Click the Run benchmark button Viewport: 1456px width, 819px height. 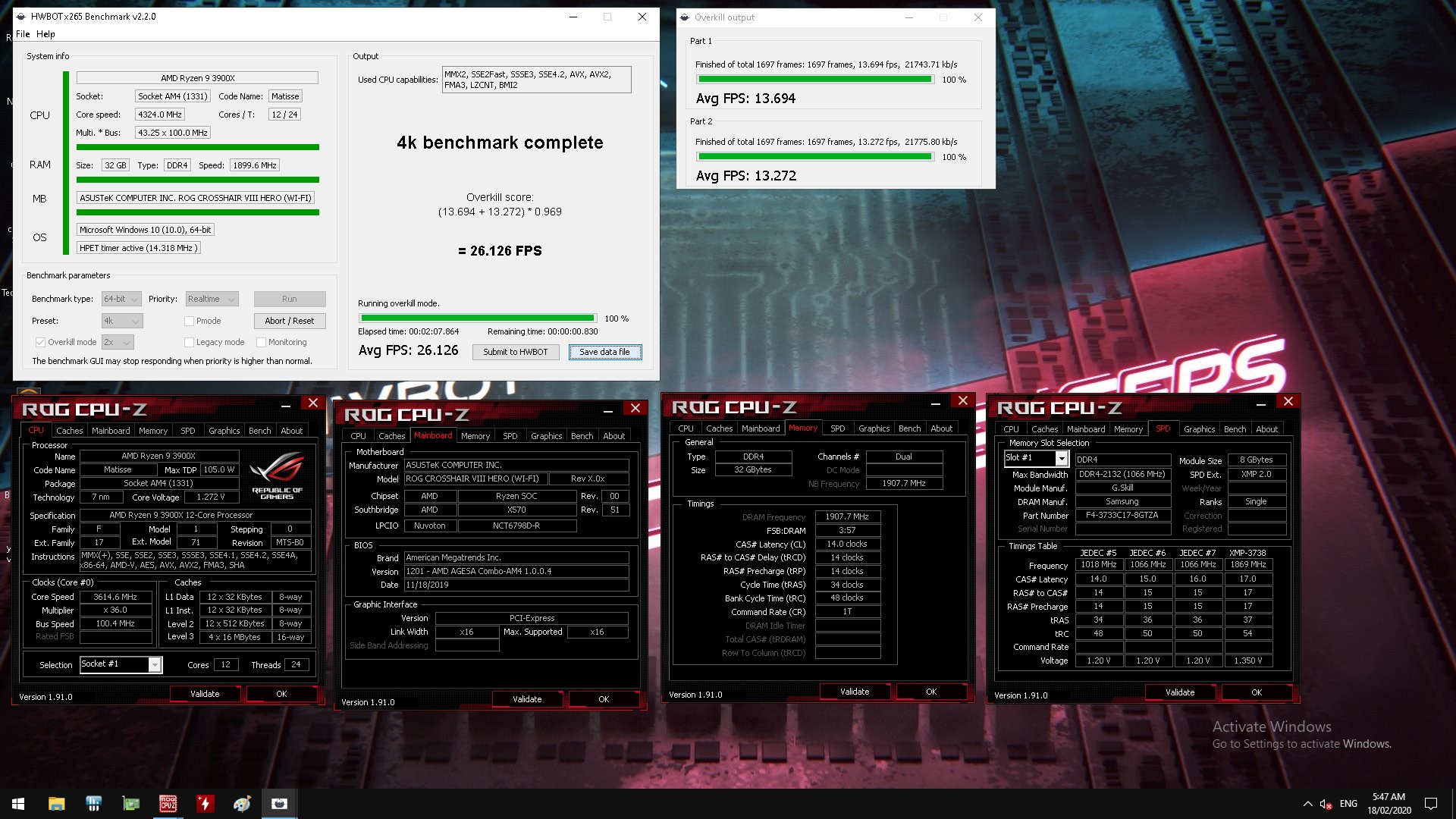290,299
